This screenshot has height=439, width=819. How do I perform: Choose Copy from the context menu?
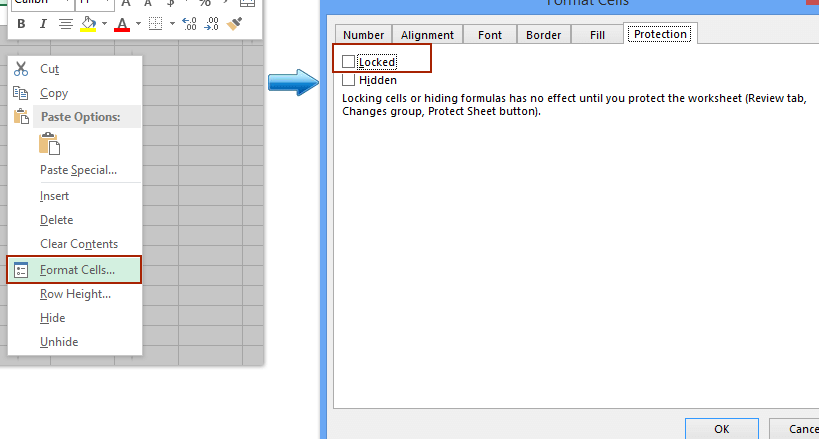click(54, 93)
